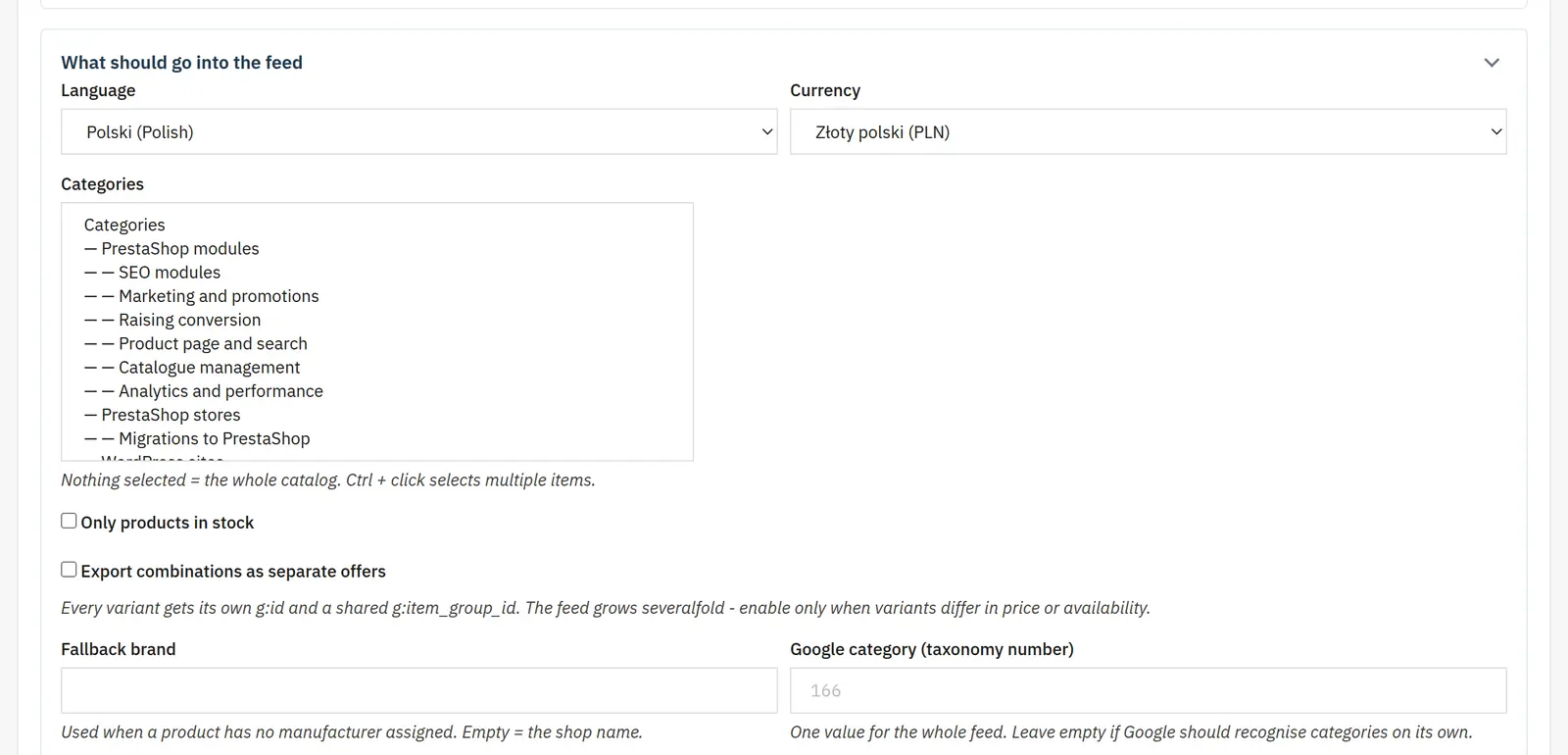Click the 'Only products in stock' label
The width and height of the screenshot is (1568, 755).
(x=168, y=523)
